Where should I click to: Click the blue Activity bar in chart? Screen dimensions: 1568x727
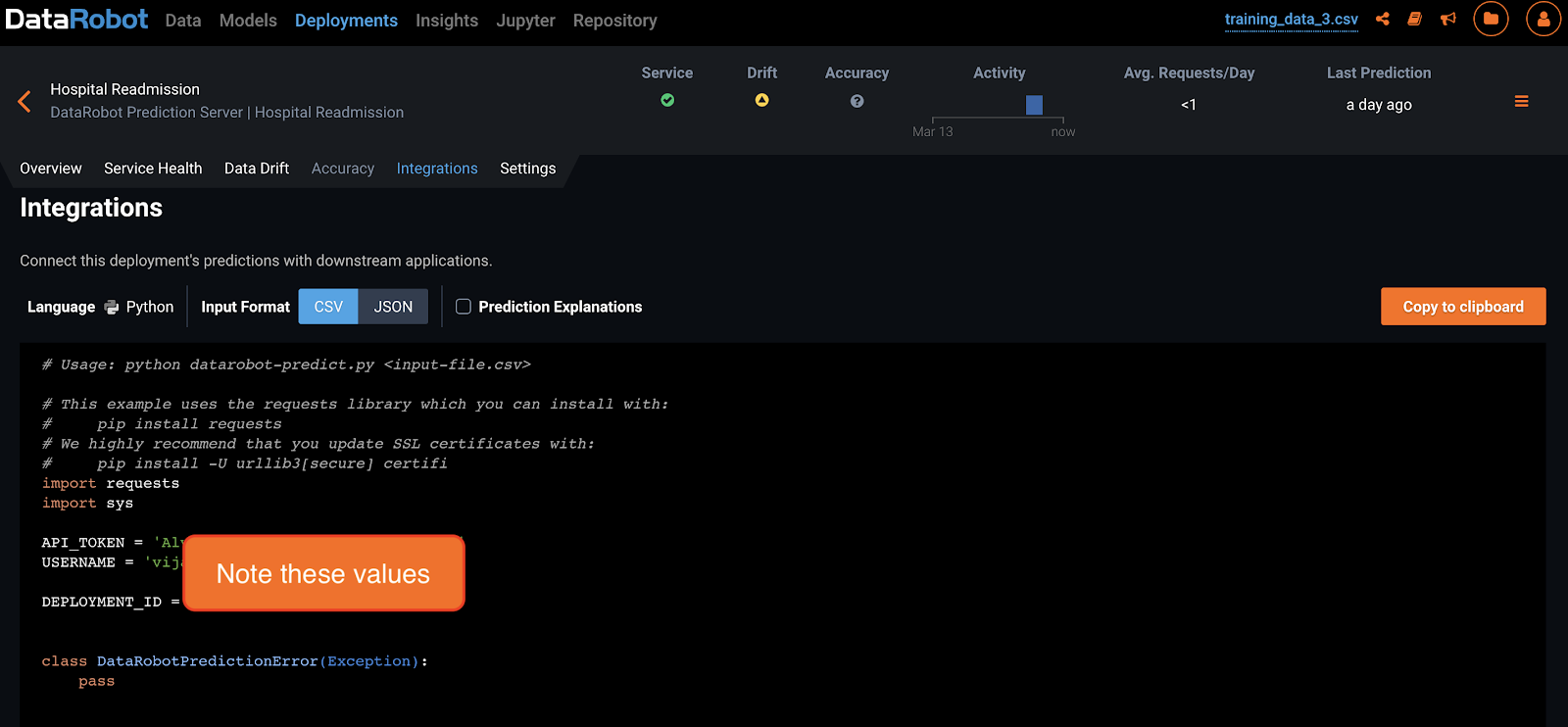(x=1034, y=105)
